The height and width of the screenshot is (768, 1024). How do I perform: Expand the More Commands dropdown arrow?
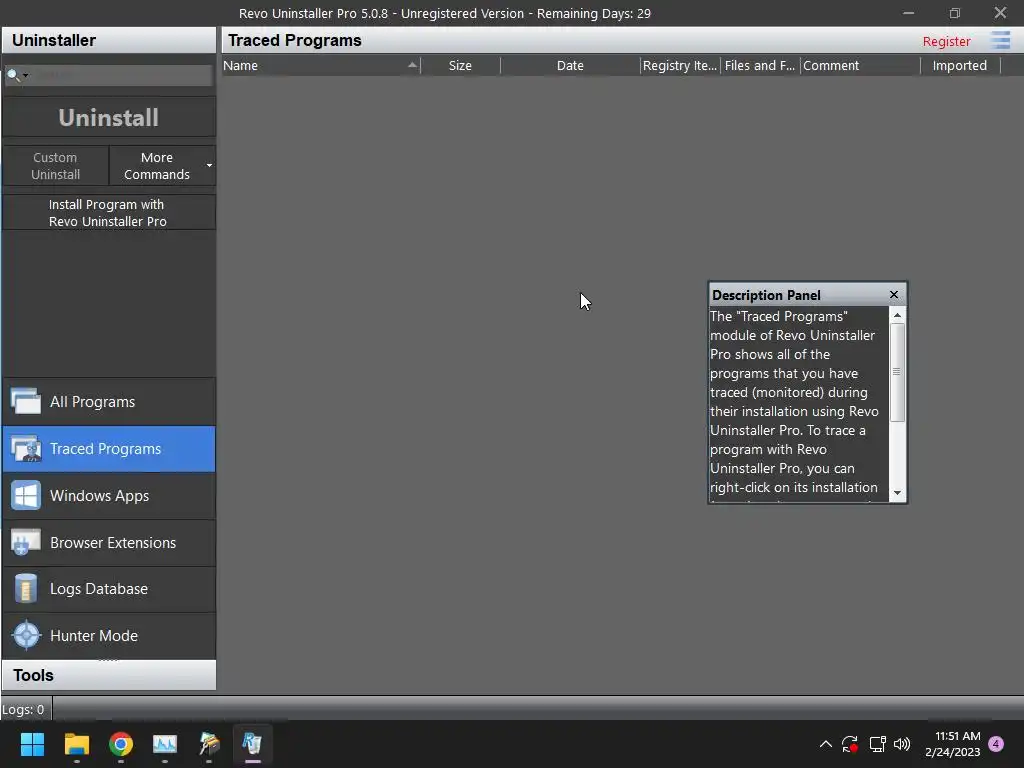210,166
